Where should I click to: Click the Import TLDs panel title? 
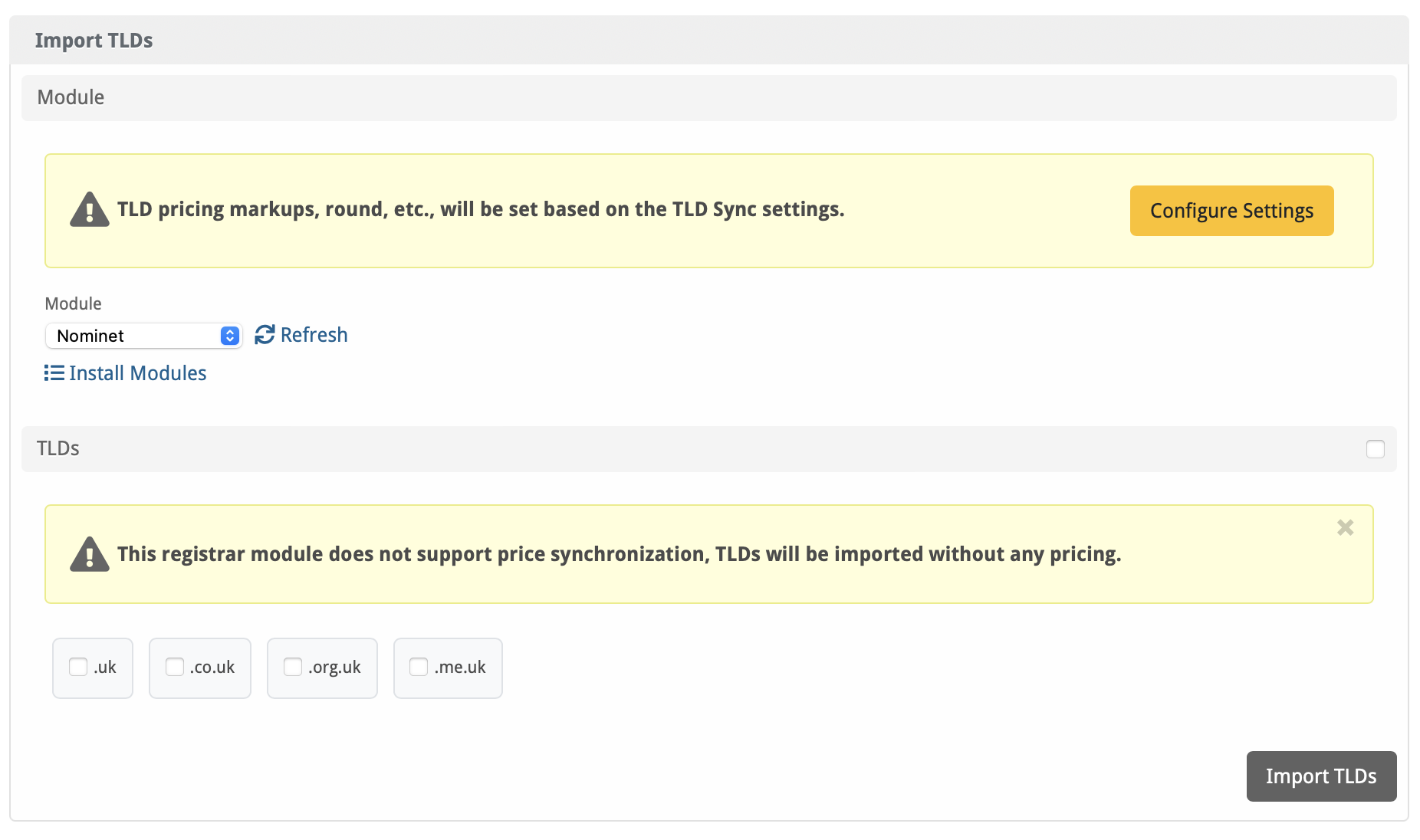94,41
